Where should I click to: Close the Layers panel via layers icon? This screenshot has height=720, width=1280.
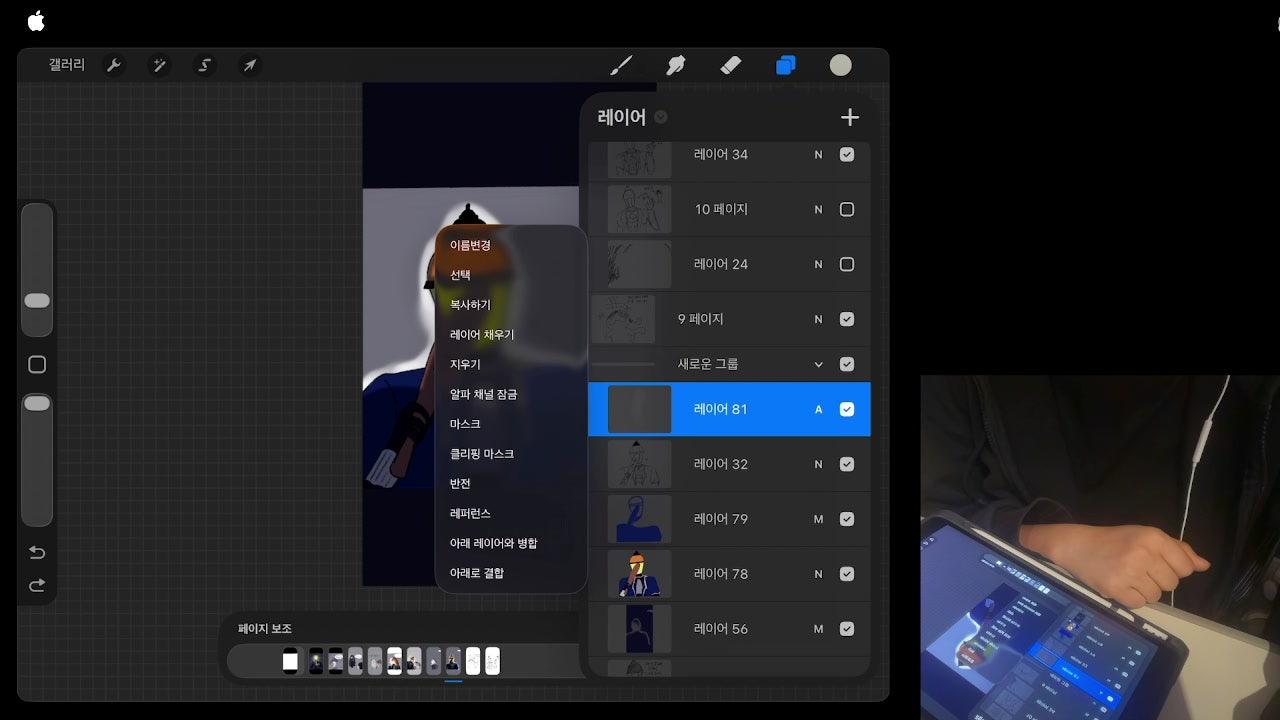pos(786,65)
